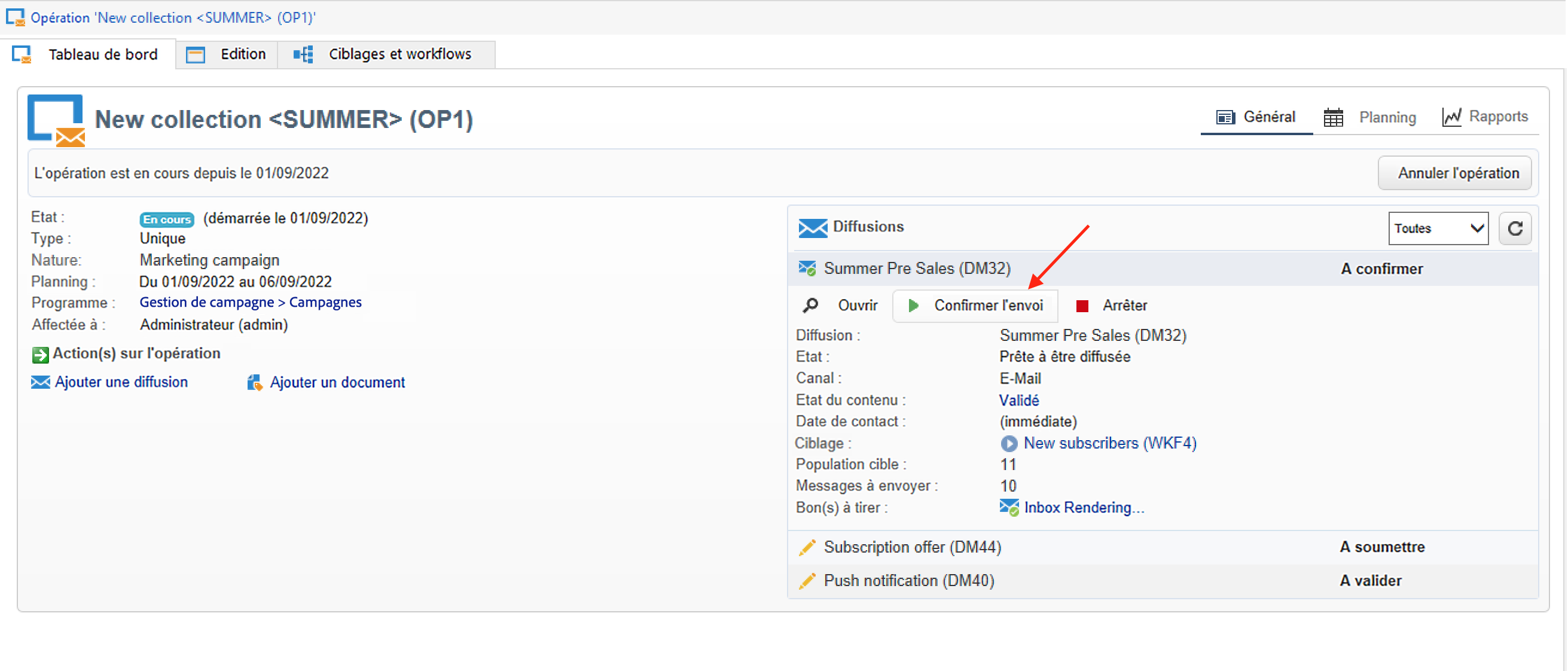This screenshot has height=671, width=1568.
Task: Click the workflow icon before New subscribers (WKF4)
Action: click(x=1009, y=443)
